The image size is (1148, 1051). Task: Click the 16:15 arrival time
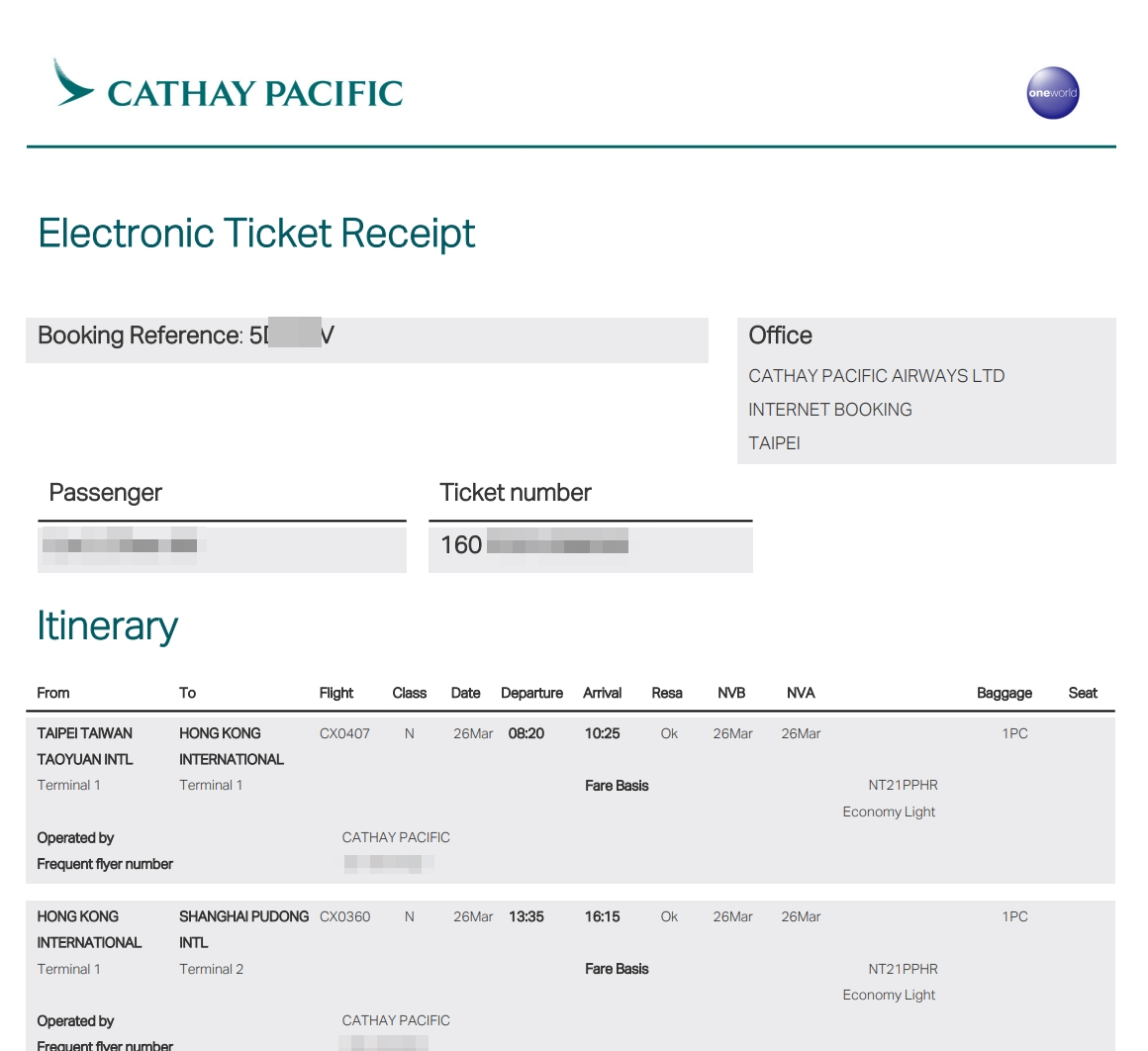(x=602, y=917)
